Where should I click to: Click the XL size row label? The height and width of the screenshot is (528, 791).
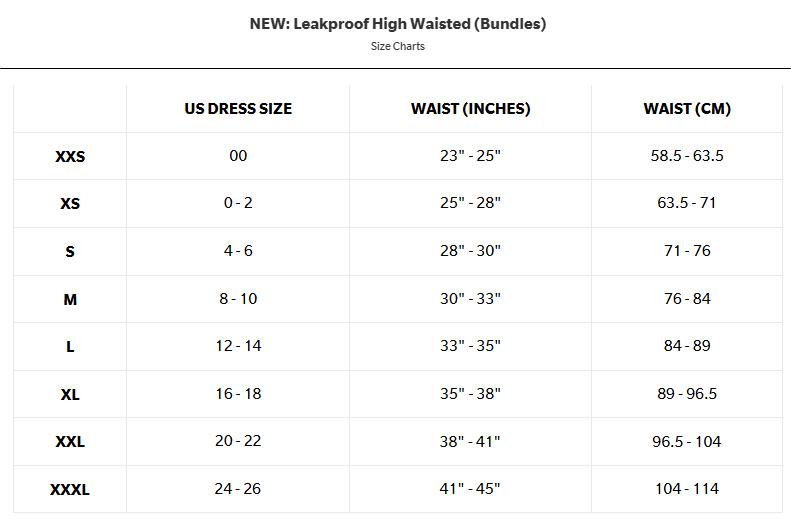[70, 394]
